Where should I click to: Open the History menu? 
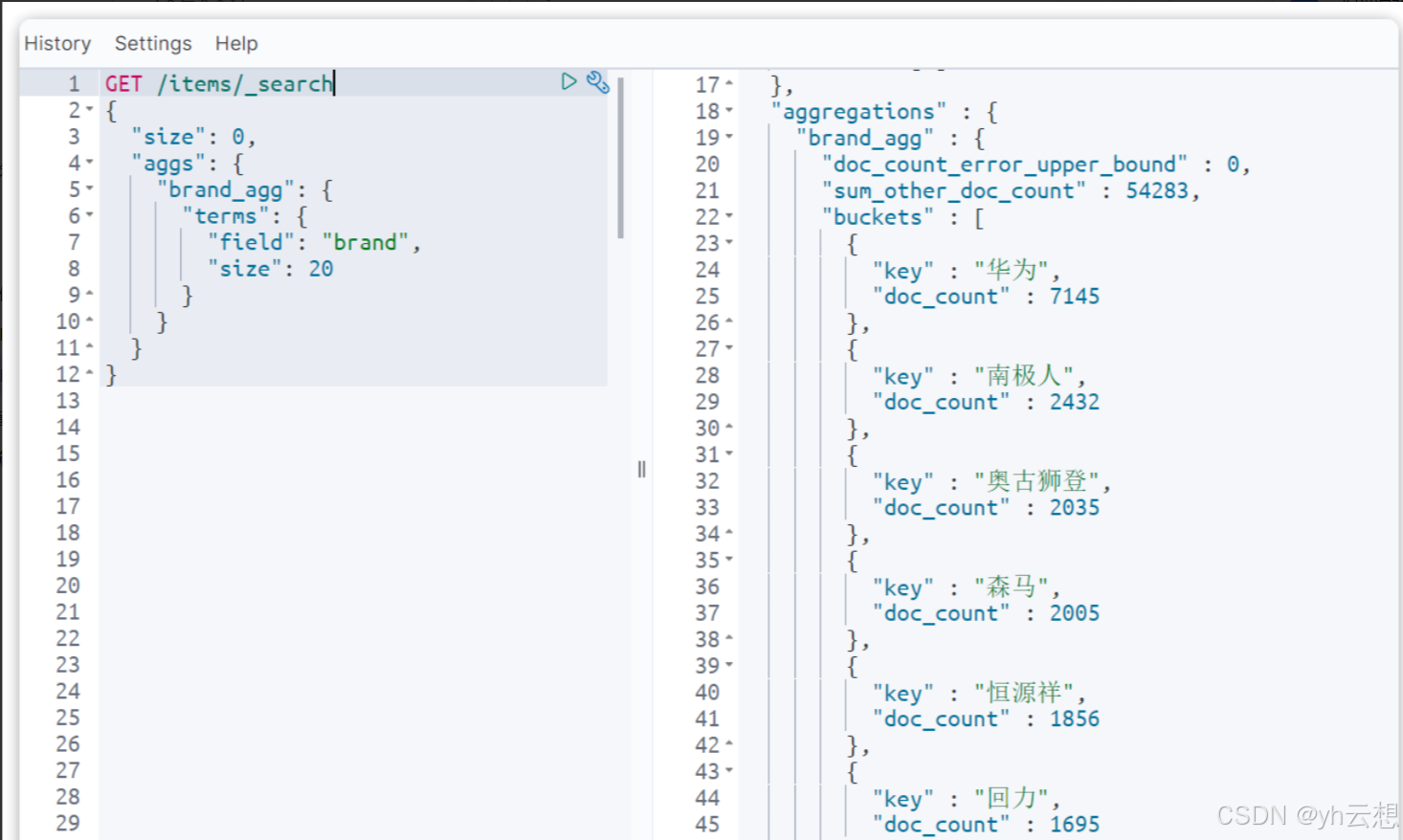pos(57,43)
